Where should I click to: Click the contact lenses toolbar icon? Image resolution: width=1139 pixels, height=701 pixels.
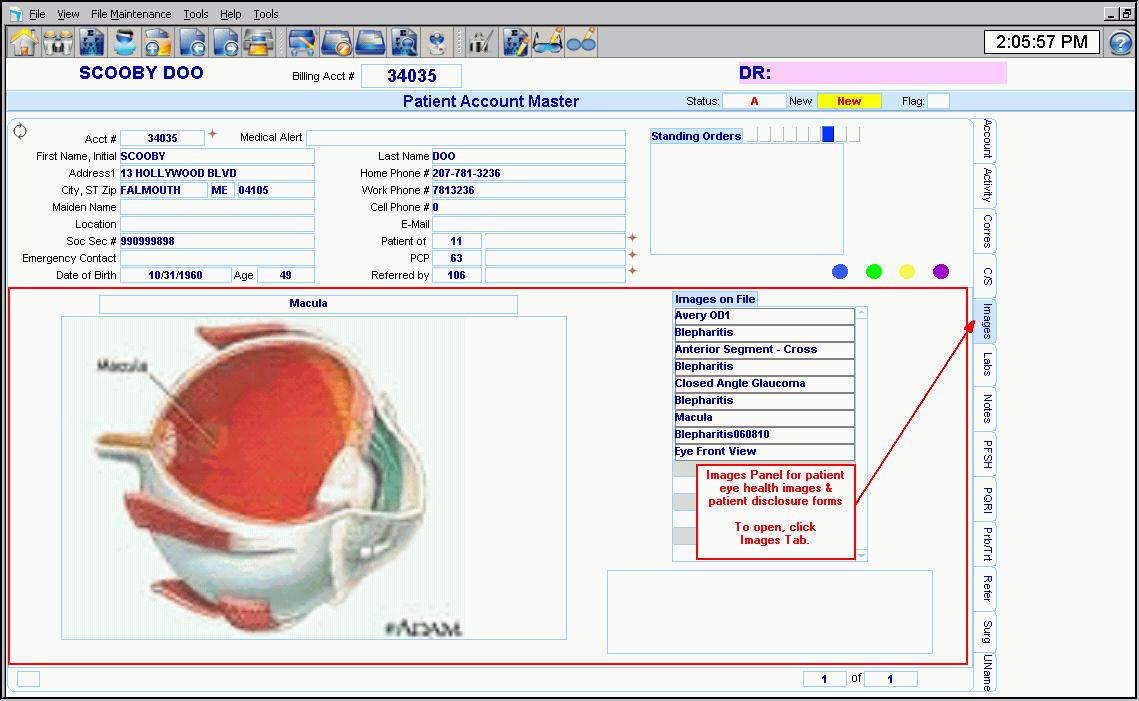click(x=581, y=42)
